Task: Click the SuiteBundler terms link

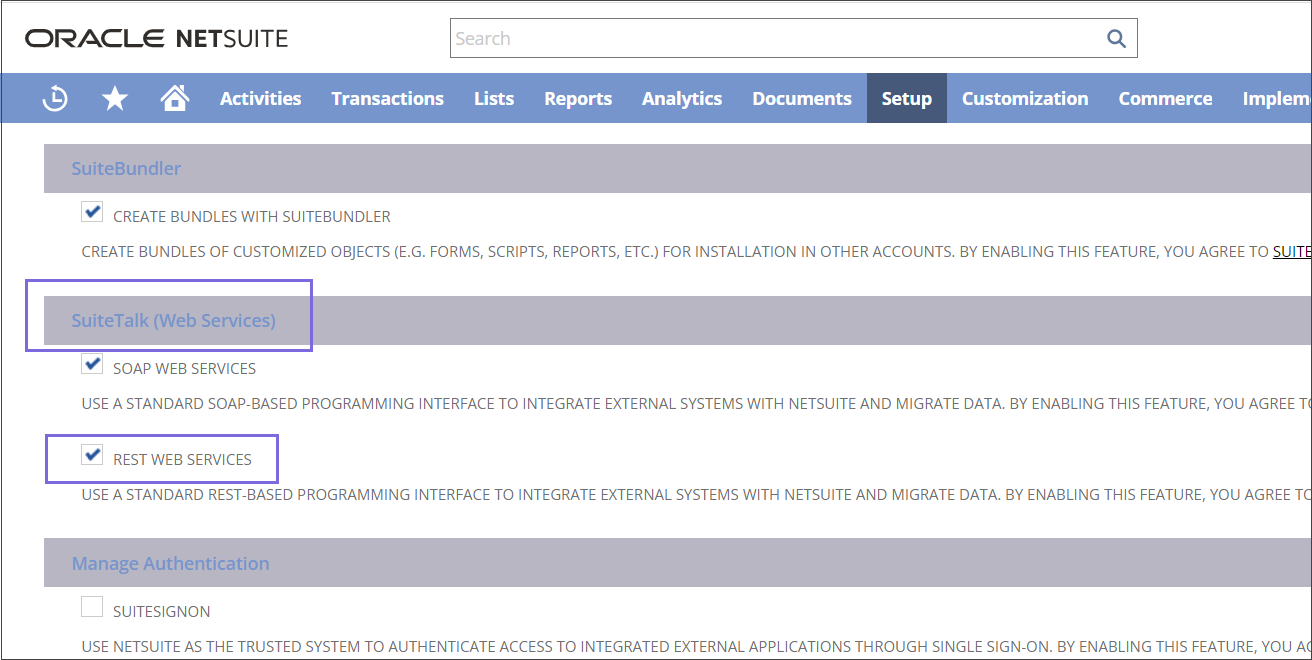Action: (1291, 252)
